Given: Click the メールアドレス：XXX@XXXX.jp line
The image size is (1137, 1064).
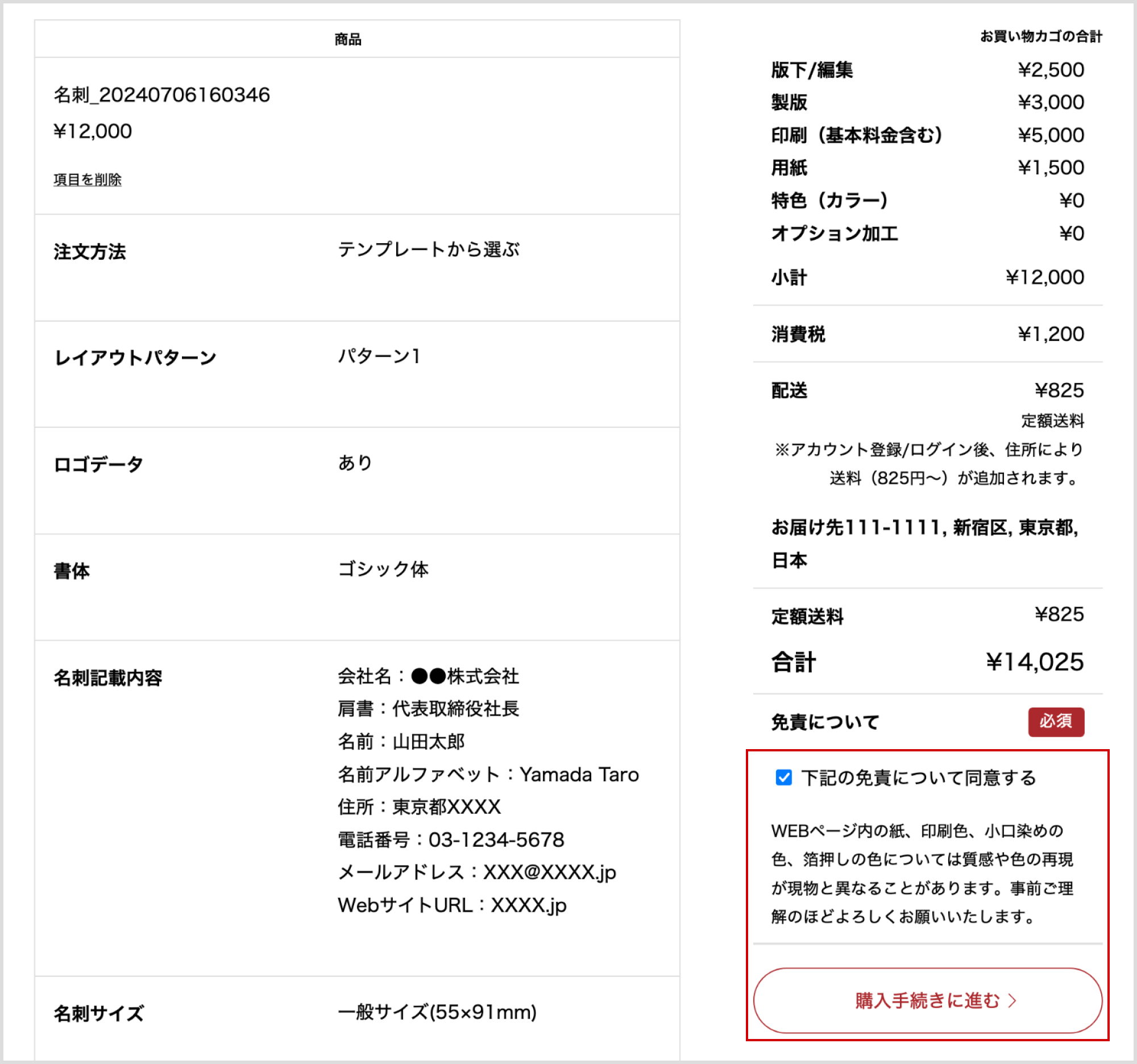Looking at the screenshot, I should coord(477,872).
